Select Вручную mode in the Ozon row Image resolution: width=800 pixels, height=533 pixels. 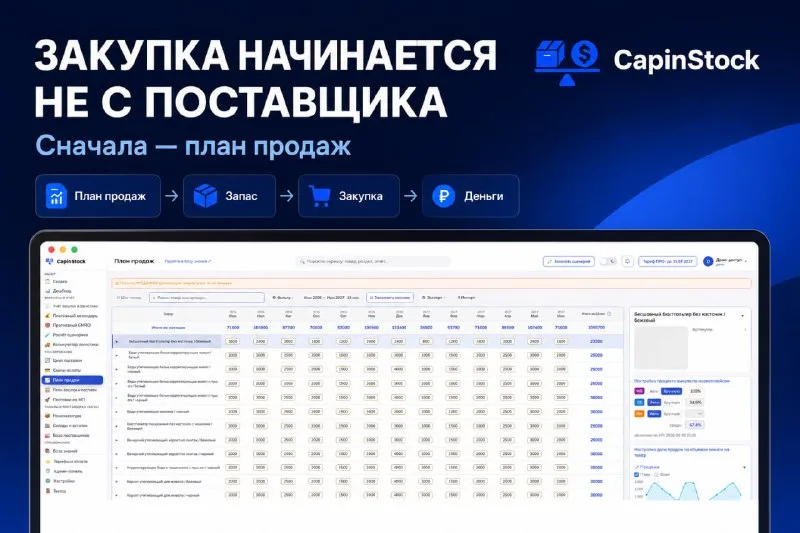pos(672,402)
